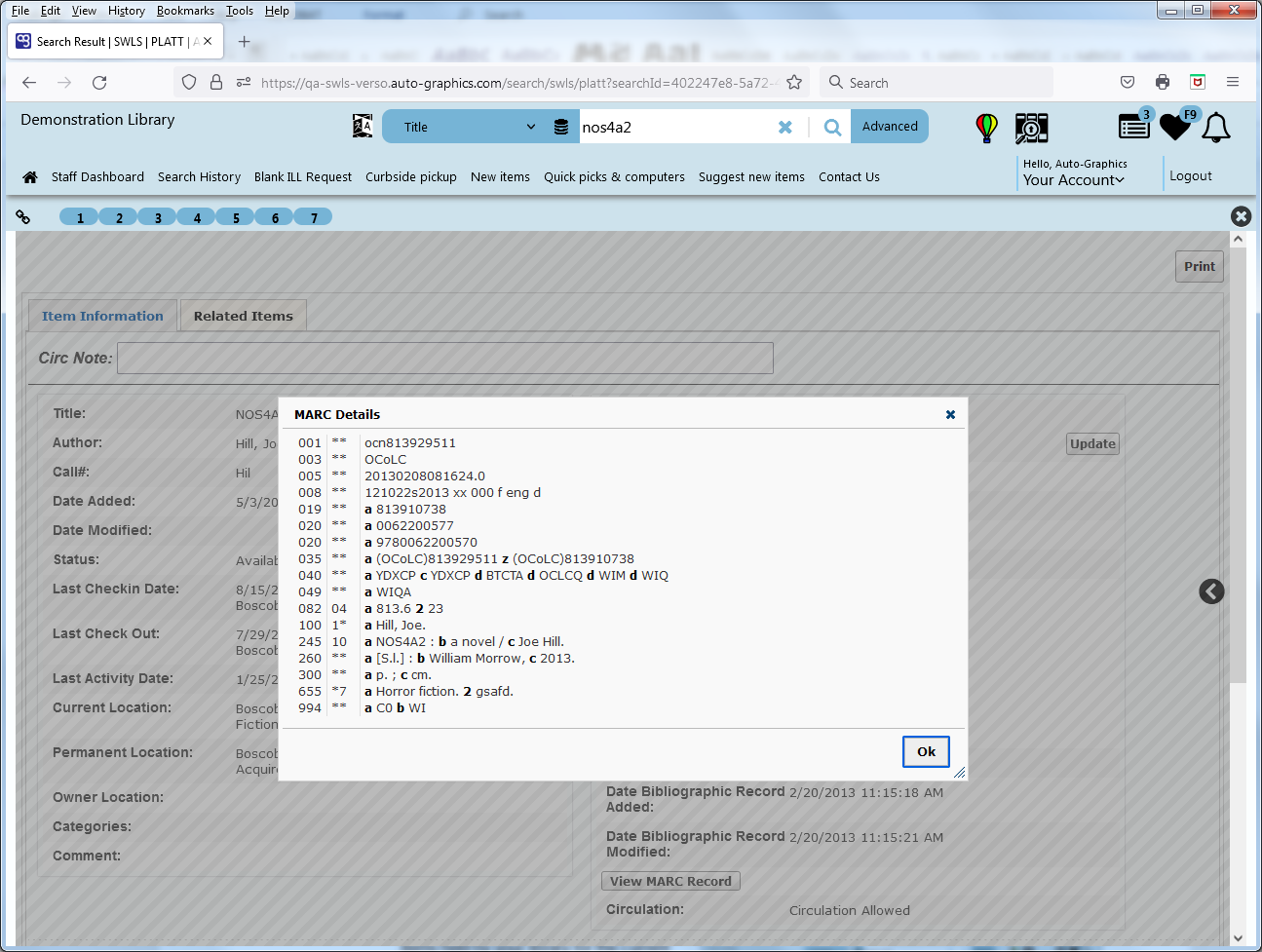1262x952 pixels.
Task: Open Search History menu item
Action: click(199, 177)
